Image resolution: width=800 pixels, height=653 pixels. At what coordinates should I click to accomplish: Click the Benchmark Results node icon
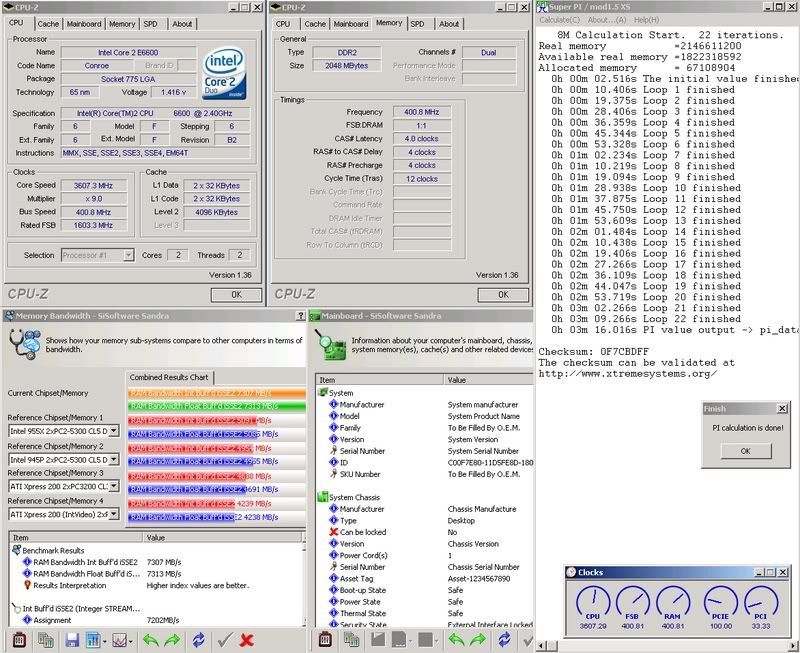(x=16, y=550)
